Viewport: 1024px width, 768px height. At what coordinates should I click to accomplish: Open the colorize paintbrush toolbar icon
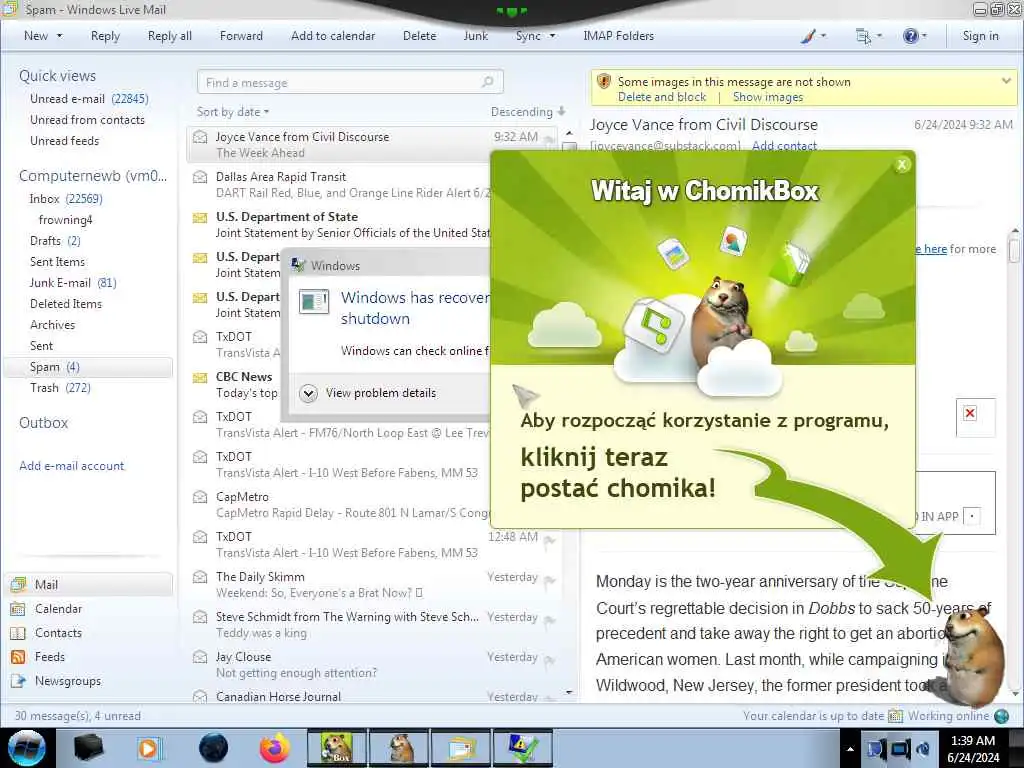[x=808, y=36]
